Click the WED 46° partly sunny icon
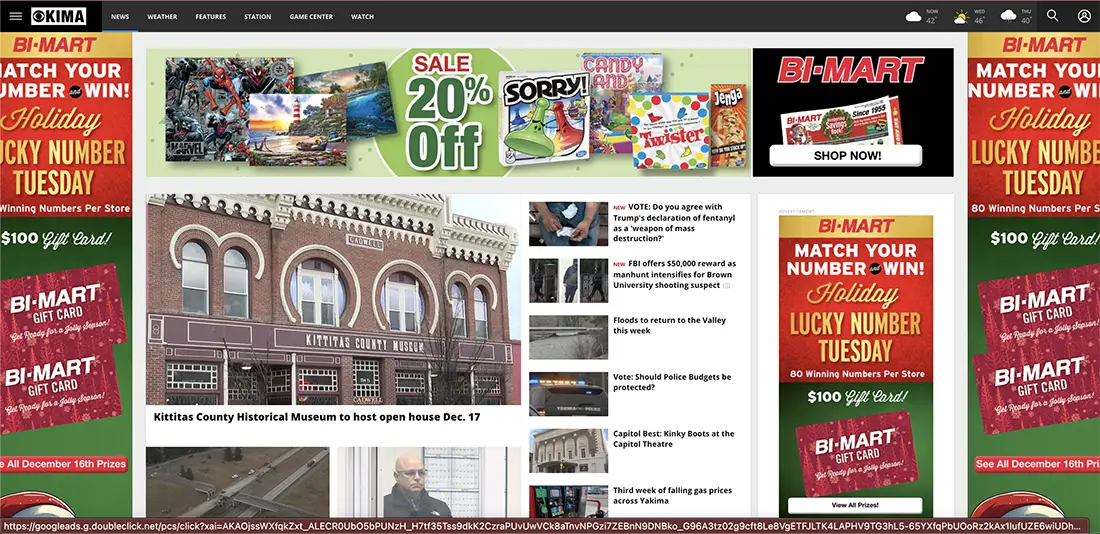 (x=961, y=16)
